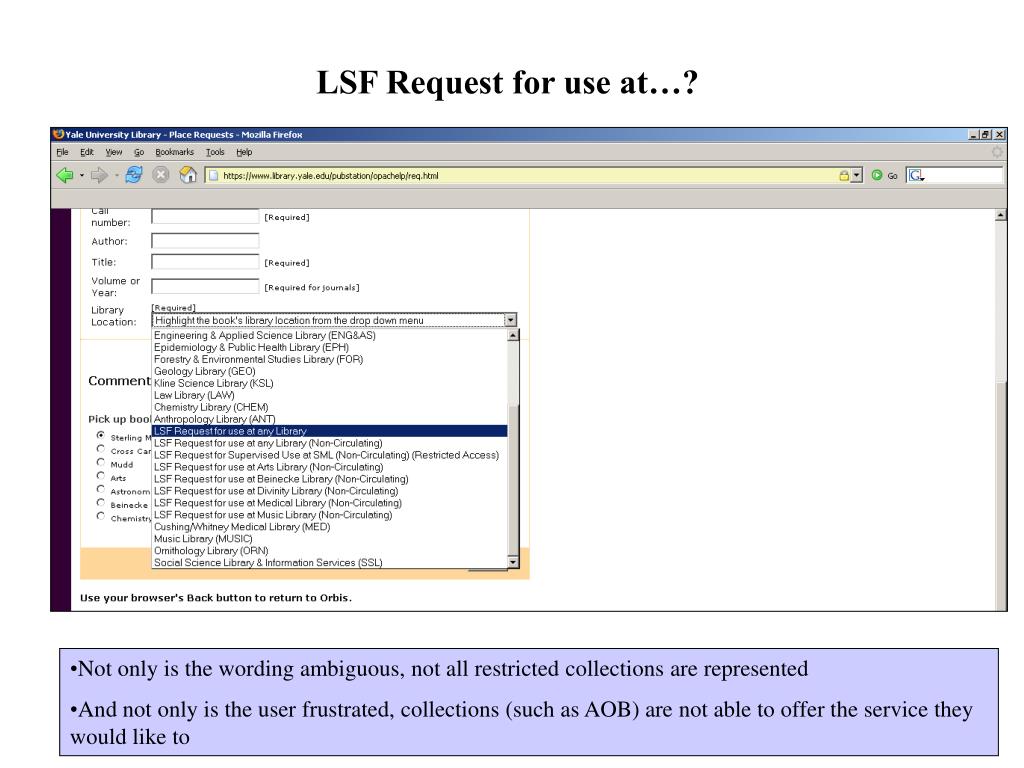This screenshot has height=768, width=1024.
Task: Choose Epidemiology & Public Health Library (EPH)
Action: pyautogui.click(x=330, y=347)
